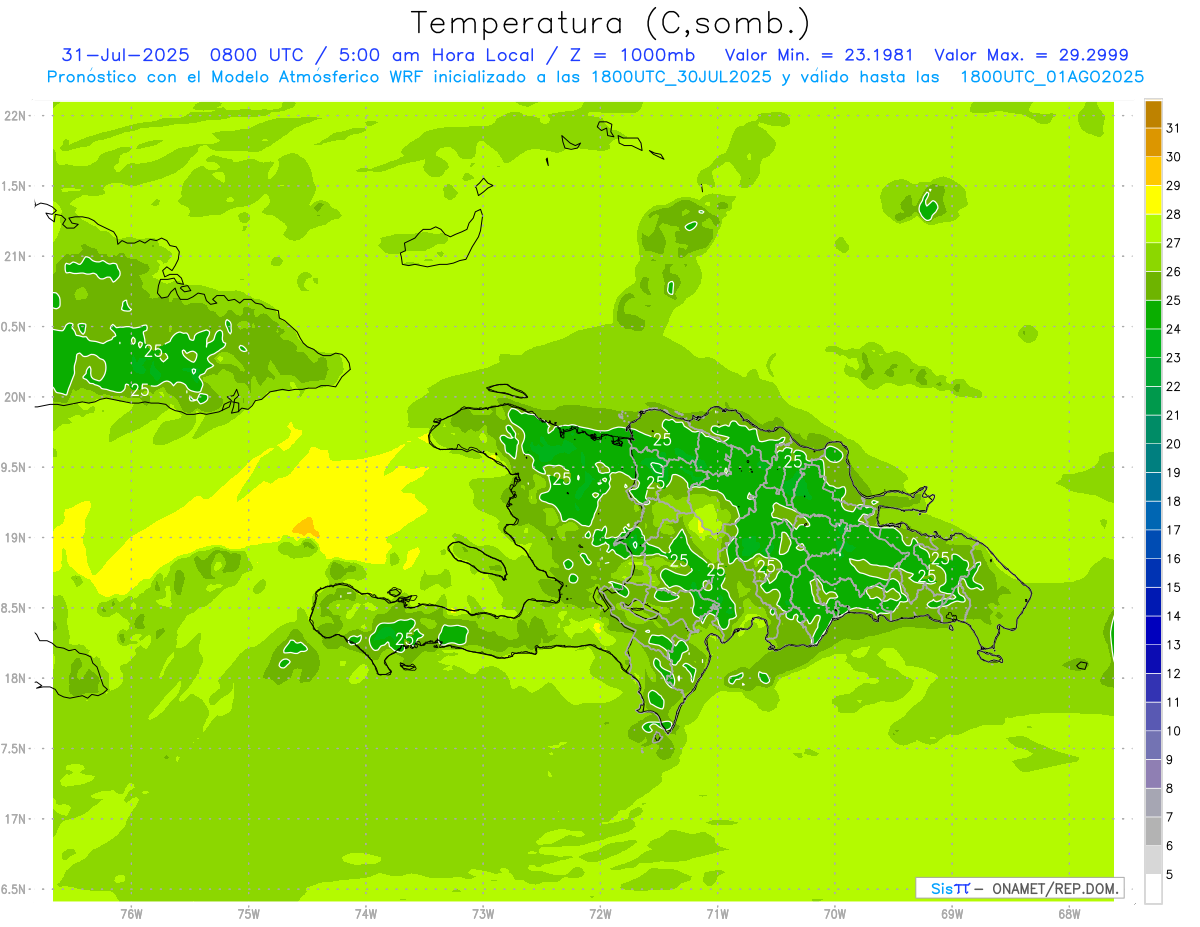Click the '70W' longitude tick label

coord(835,913)
